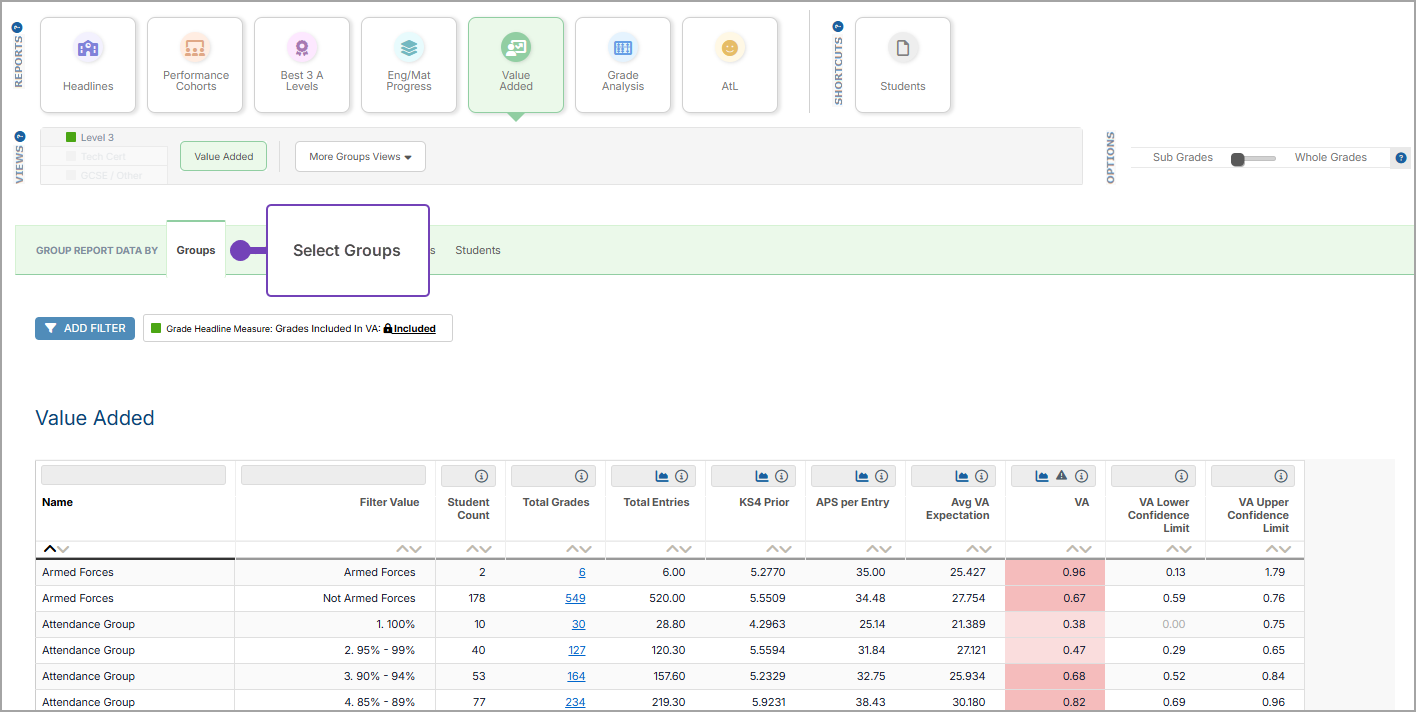Click the ADD FILTER button

85,328
